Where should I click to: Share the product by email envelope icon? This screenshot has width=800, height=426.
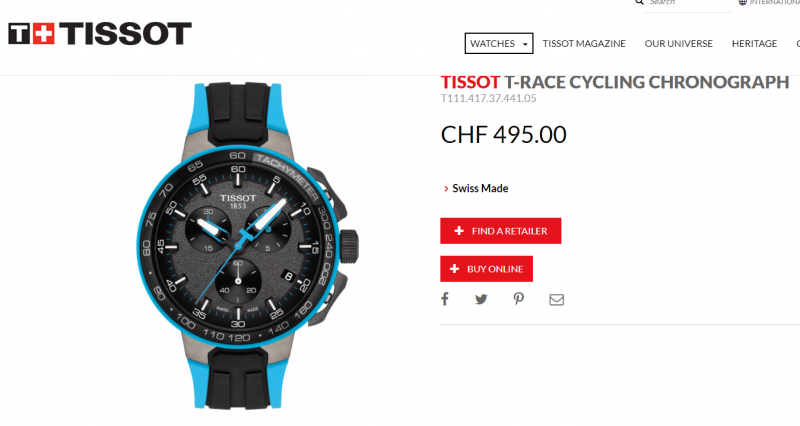(557, 299)
